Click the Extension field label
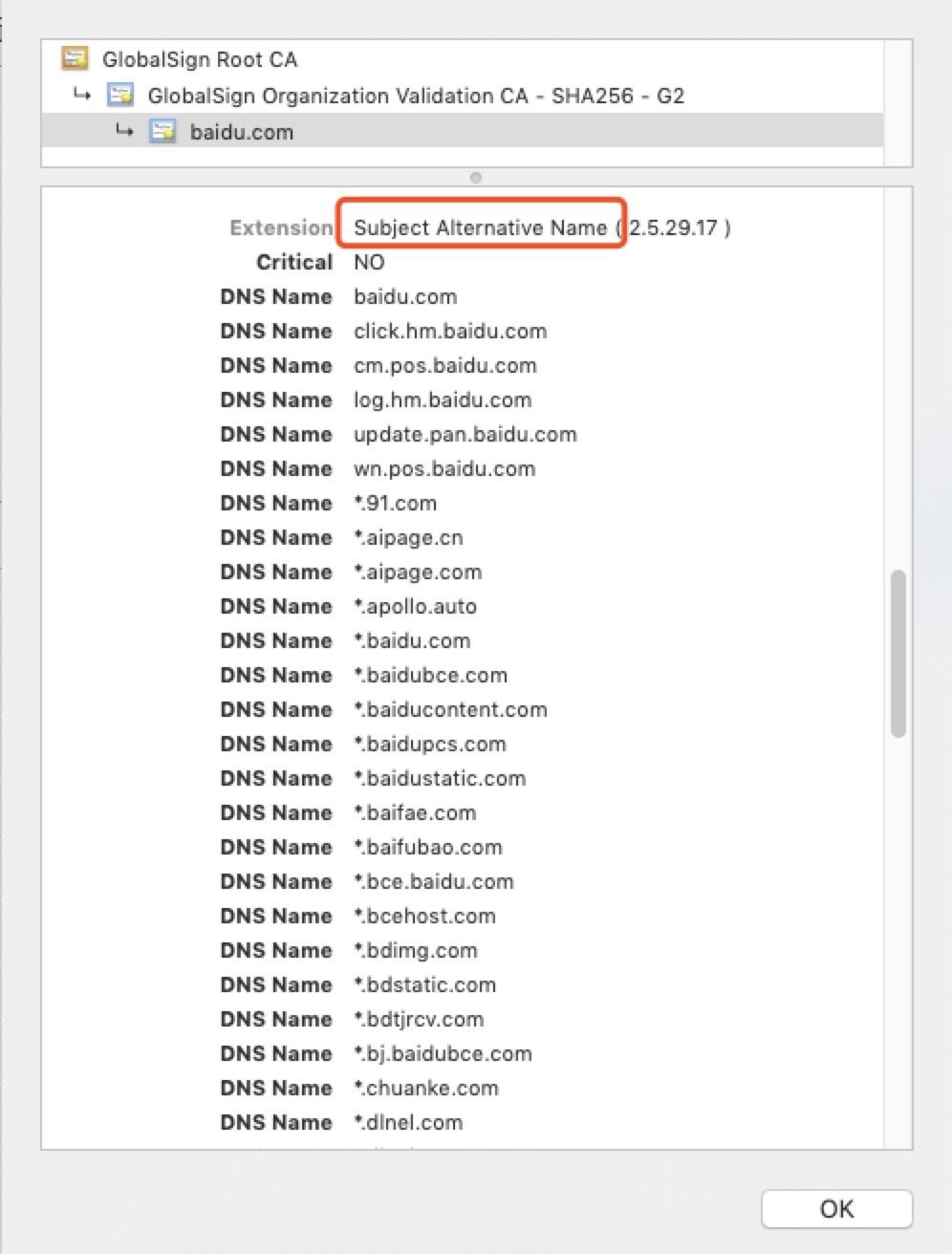This screenshot has width=952, height=1254. [x=281, y=227]
